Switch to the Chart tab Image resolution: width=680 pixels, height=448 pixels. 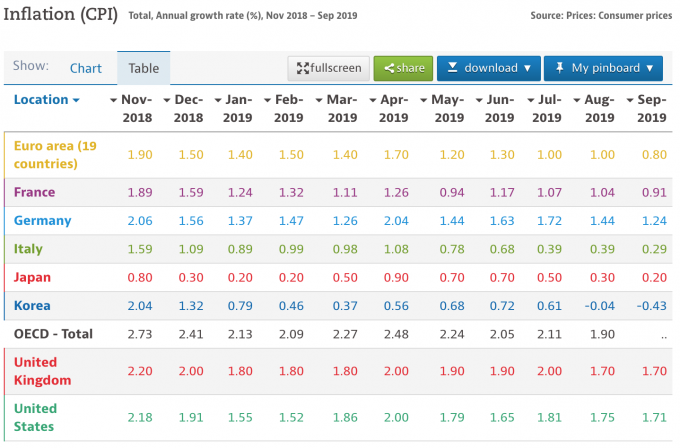pyautogui.click(x=86, y=68)
